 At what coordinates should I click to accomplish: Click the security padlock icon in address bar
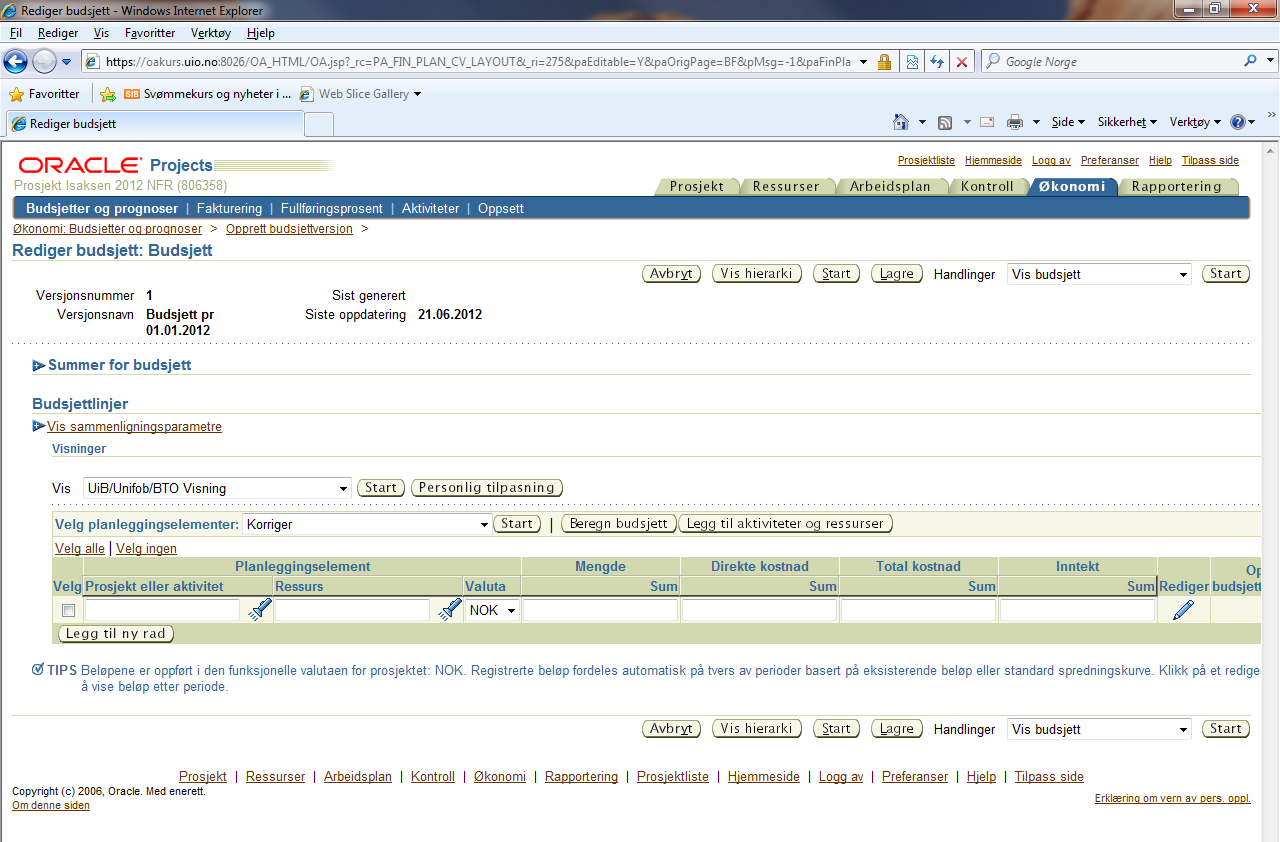884,62
